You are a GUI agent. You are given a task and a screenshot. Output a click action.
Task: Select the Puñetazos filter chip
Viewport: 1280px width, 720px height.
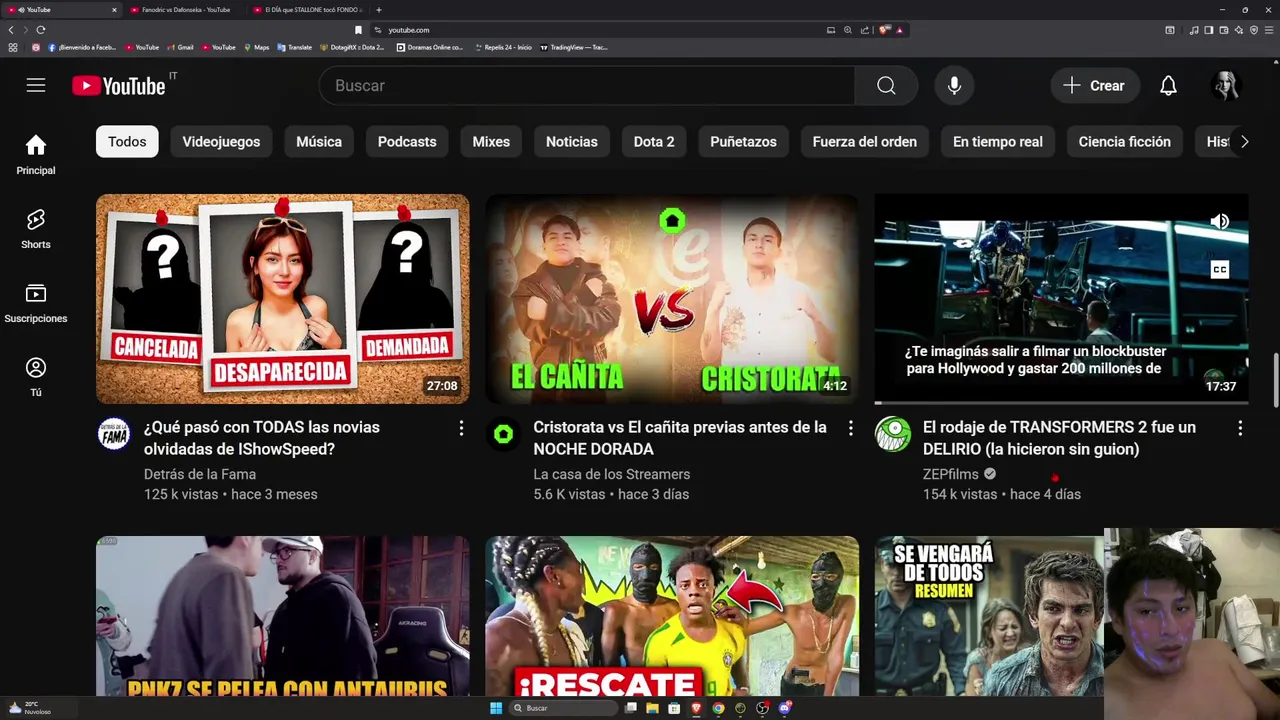tap(743, 142)
